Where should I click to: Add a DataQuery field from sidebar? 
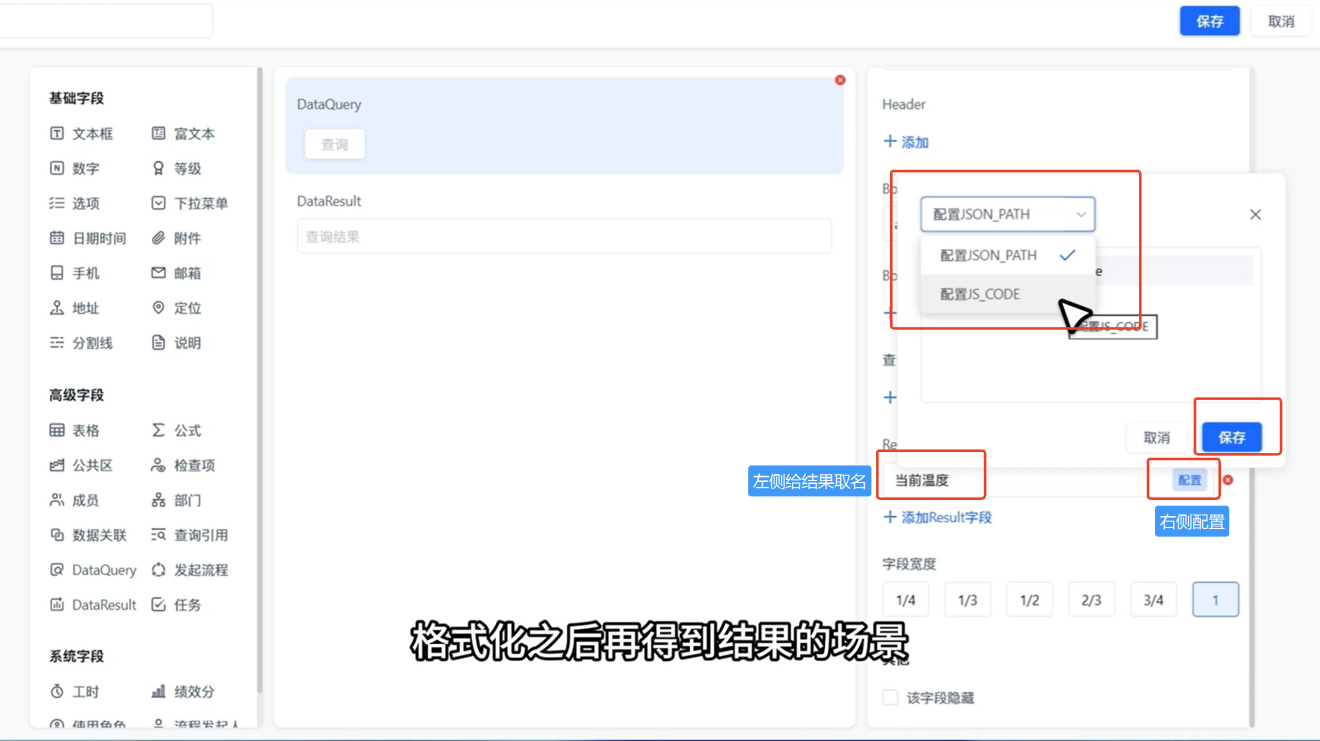tap(93, 570)
